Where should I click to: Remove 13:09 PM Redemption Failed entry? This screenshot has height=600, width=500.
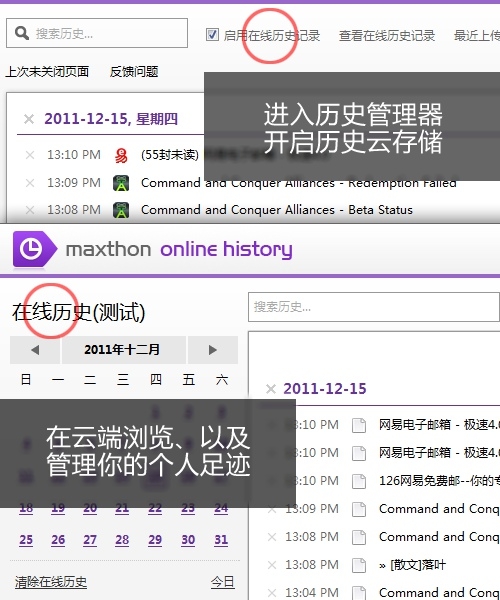pyautogui.click(x=30, y=183)
